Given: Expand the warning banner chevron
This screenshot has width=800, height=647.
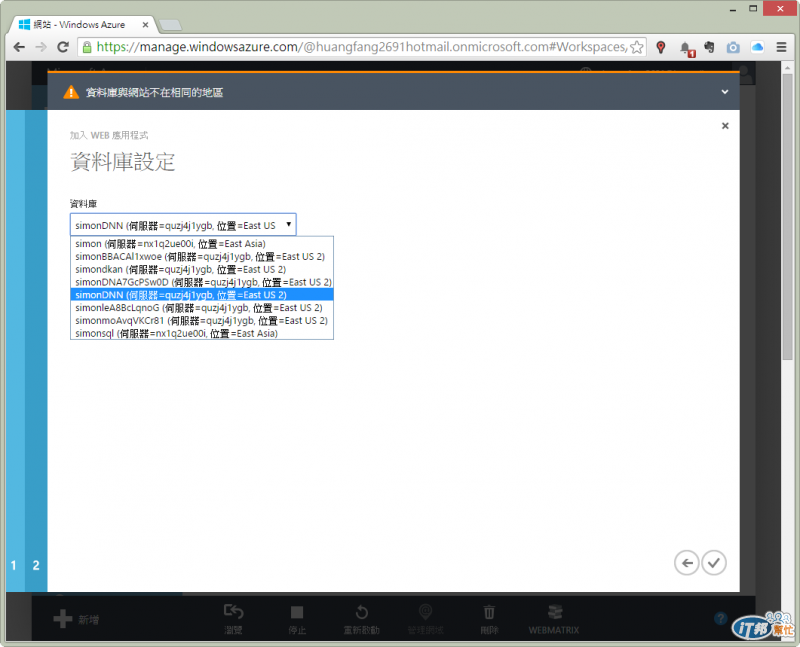Looking at the screenshot, I should (x=724, y=92).
